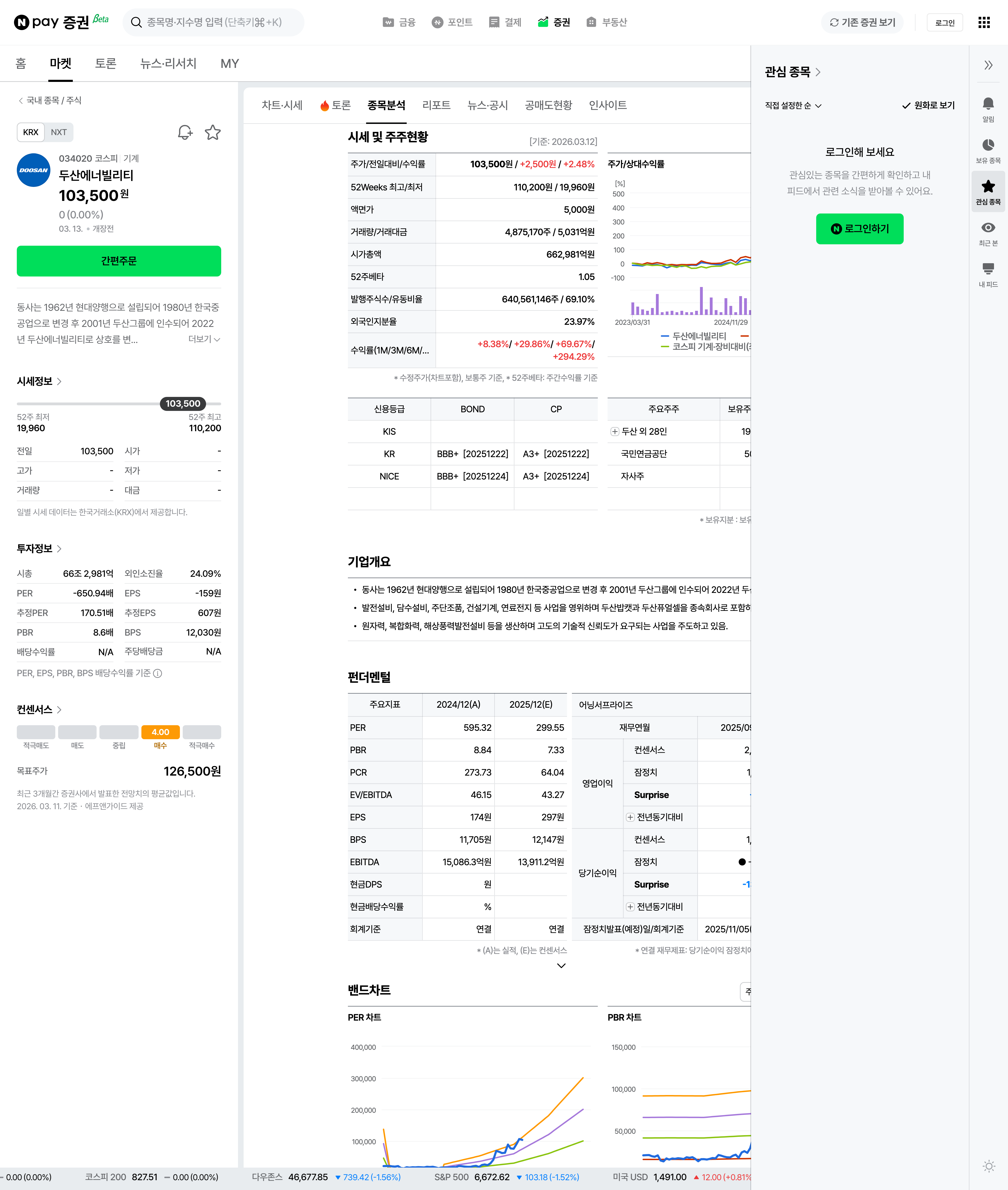This screenshot has width=1008, height=1190.
Task: Open the apps grid menu icon
Action: point(983,22)
